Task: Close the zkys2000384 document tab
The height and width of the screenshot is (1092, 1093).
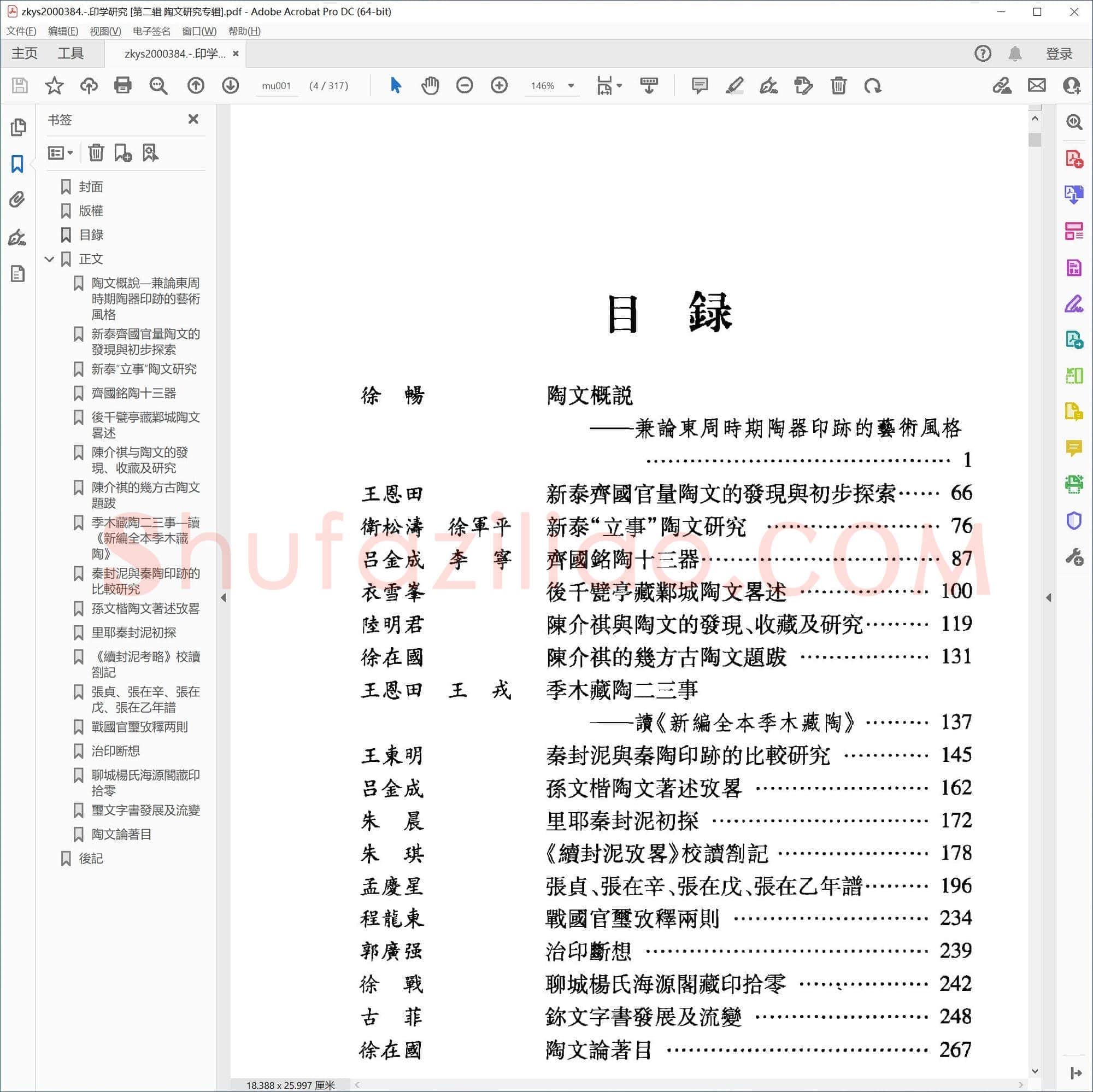Action: coord(236,54)
